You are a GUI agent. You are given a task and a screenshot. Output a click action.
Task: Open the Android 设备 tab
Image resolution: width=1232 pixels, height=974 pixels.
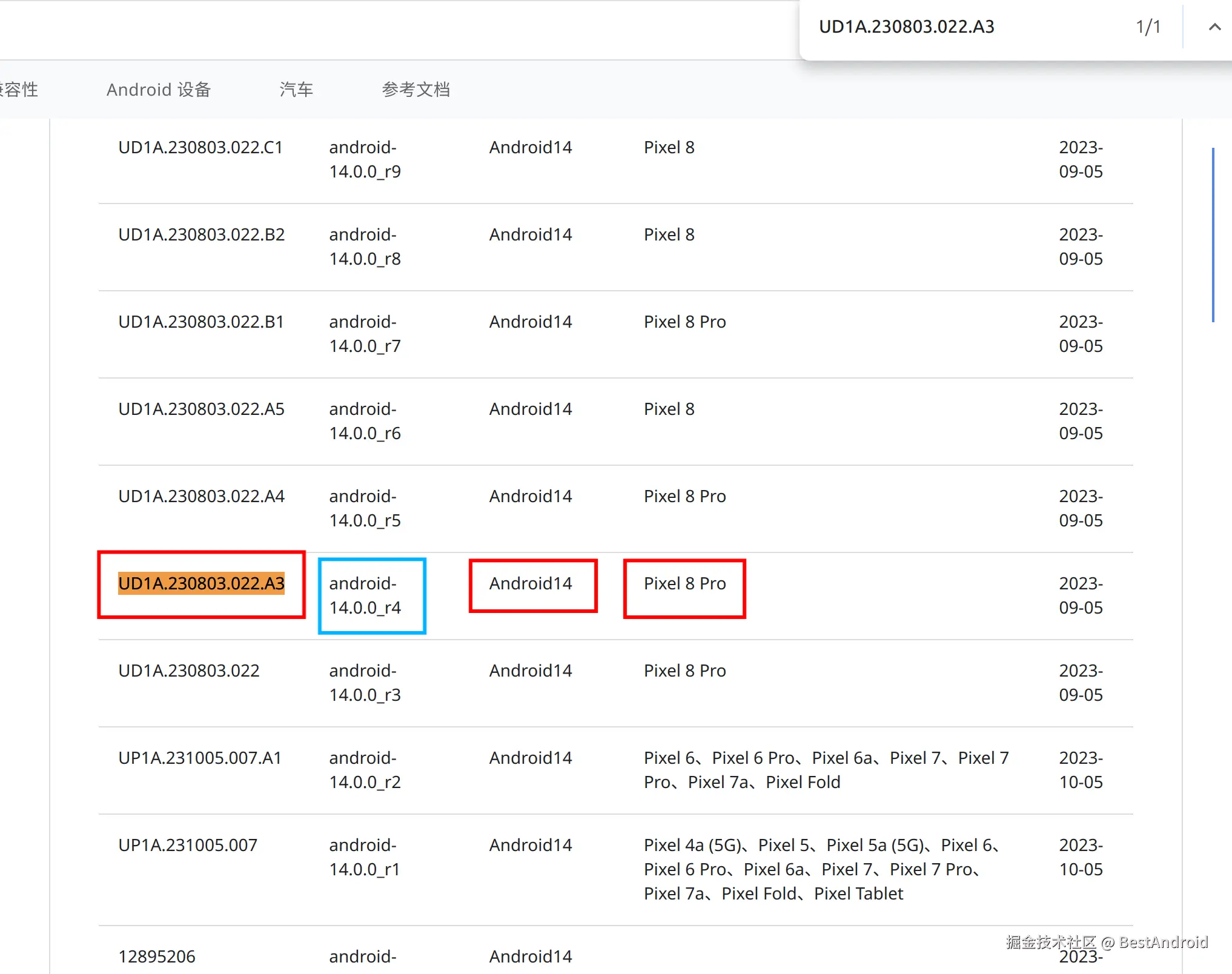click(x=159, y=90)
